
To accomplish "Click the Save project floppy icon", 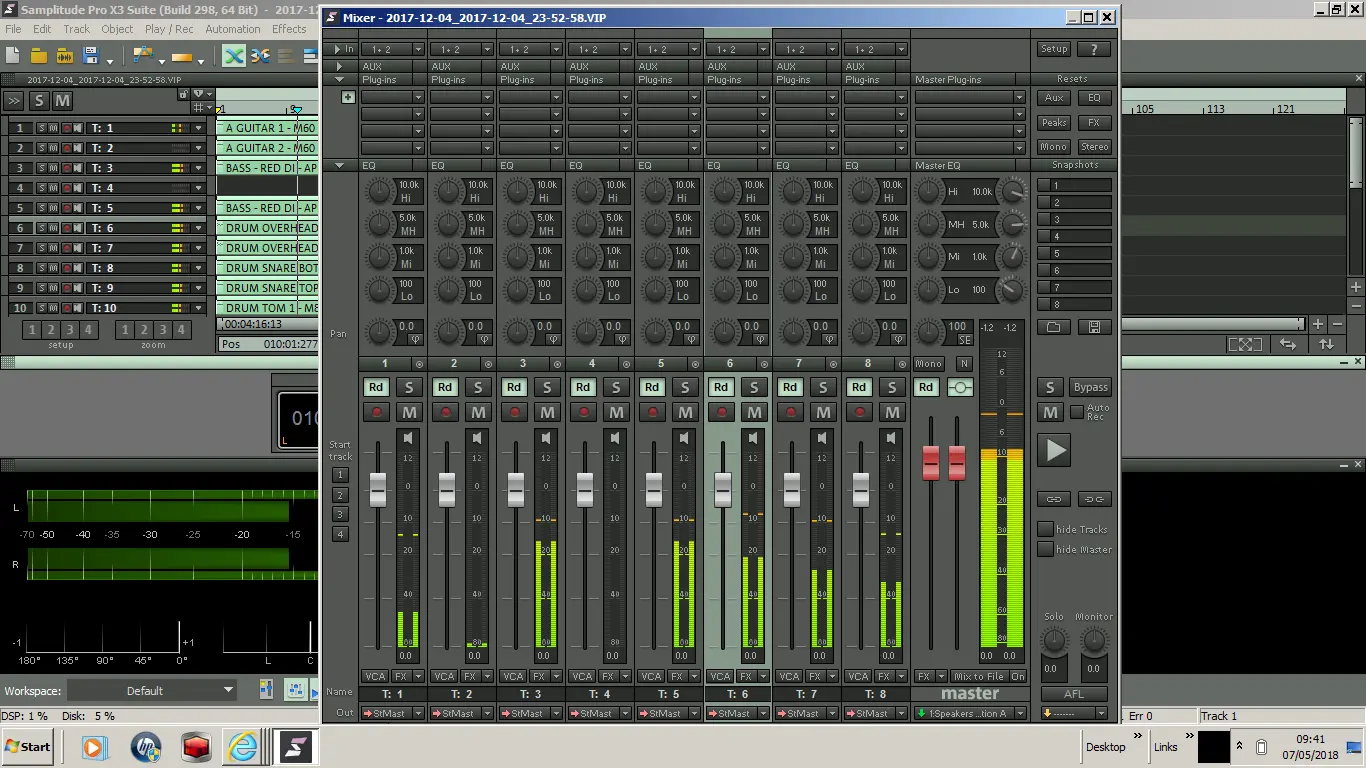I will point(91,55).
